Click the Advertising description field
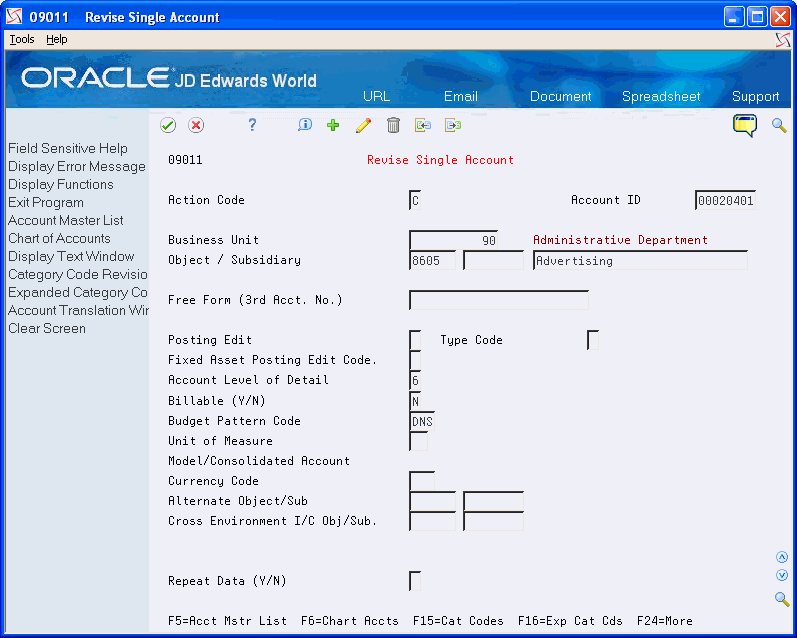 640,260
